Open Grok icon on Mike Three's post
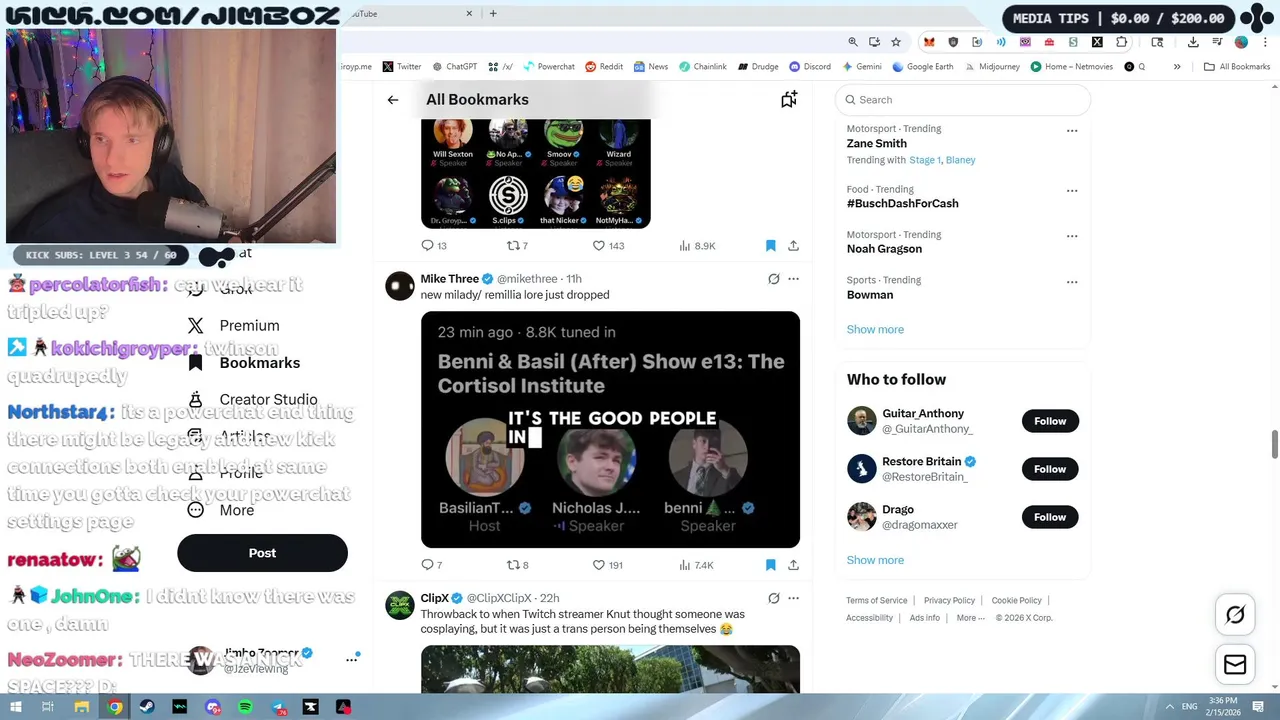The width and height of the screenshot is (1280, 720). coord(773,279)
